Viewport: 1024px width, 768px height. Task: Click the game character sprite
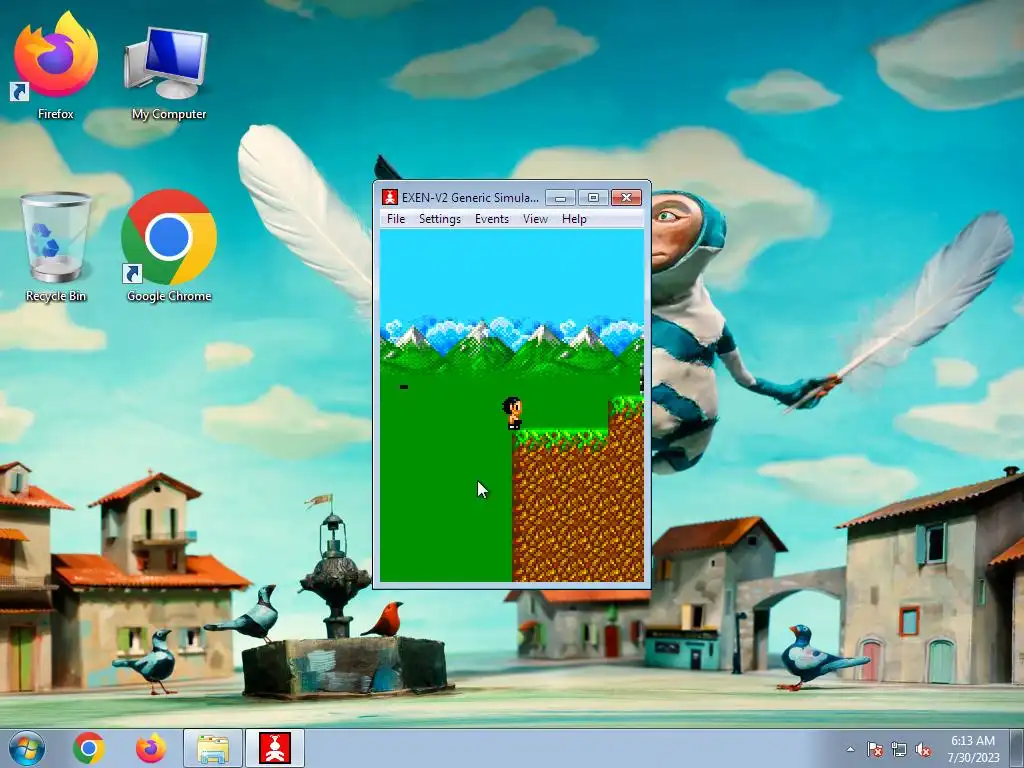513,413
